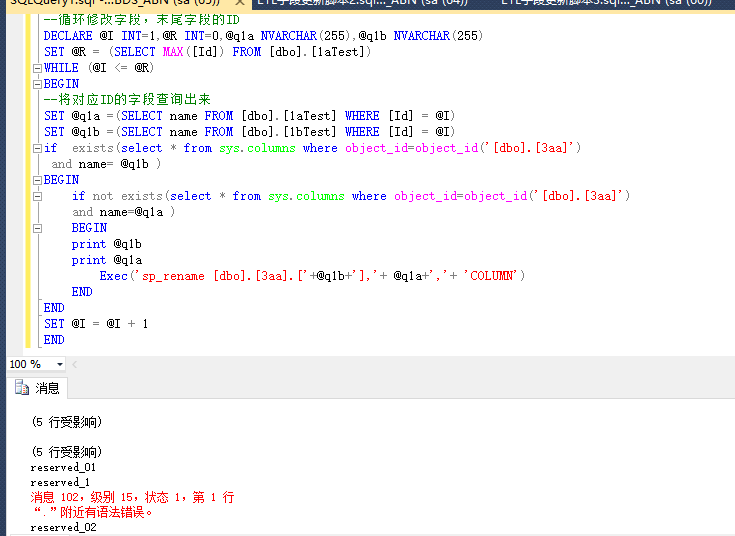Screen dimensions: 735x536
Task: Click the 'MAX' function in the SET line
Action: tap(173, 52)
